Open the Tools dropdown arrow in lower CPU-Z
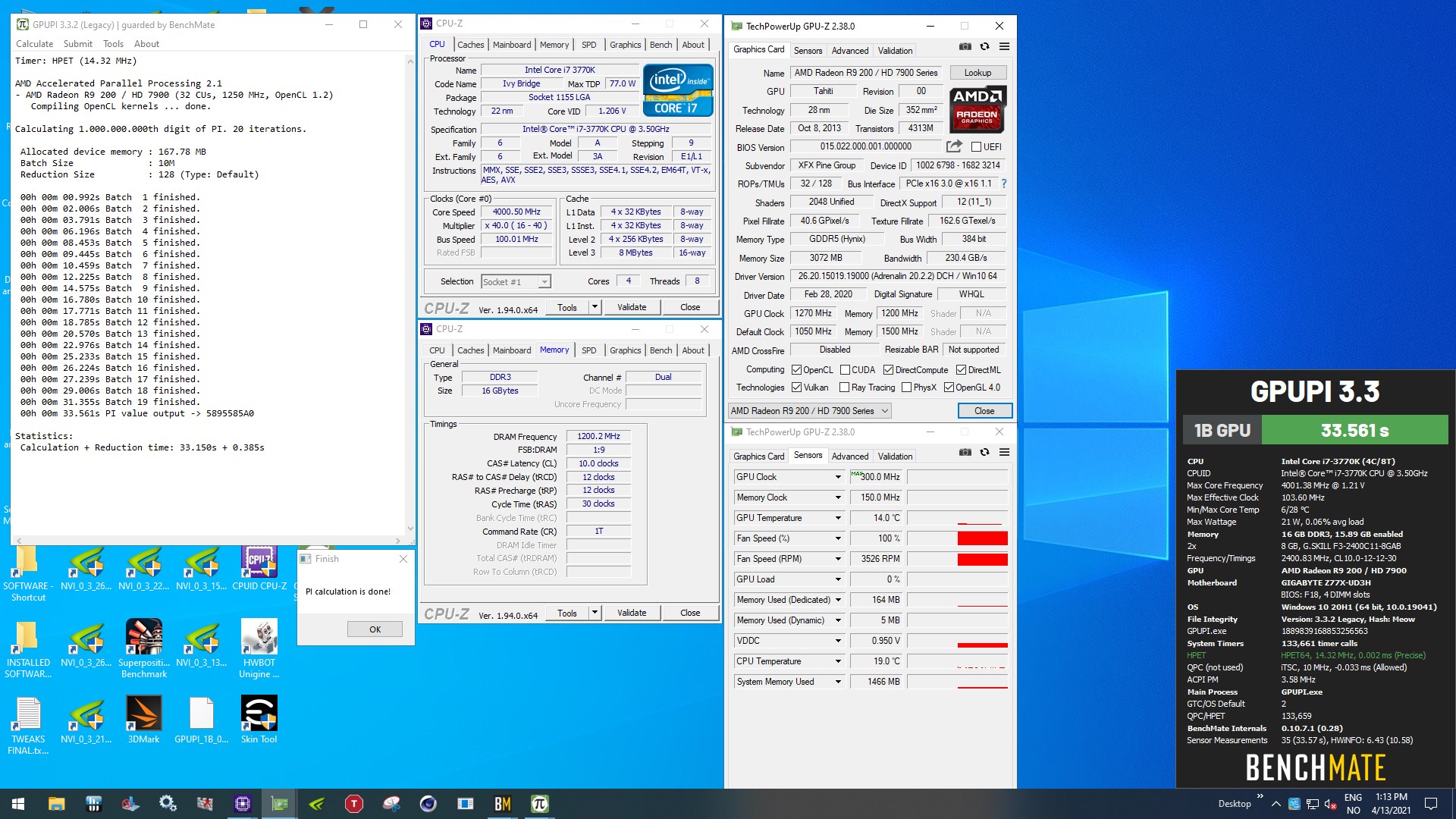This screenshot has width=1456, height=819. [x=595, y=613]
